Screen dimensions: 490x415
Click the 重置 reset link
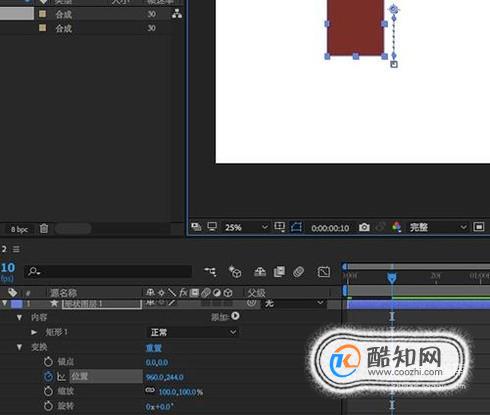tap(154, 348)
